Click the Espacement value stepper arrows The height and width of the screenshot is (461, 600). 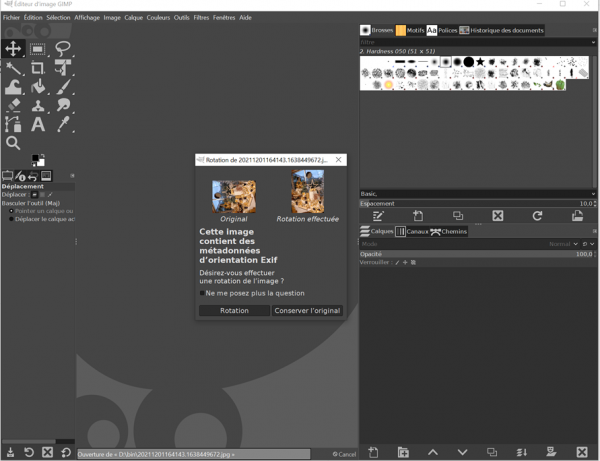pos(595,204)
